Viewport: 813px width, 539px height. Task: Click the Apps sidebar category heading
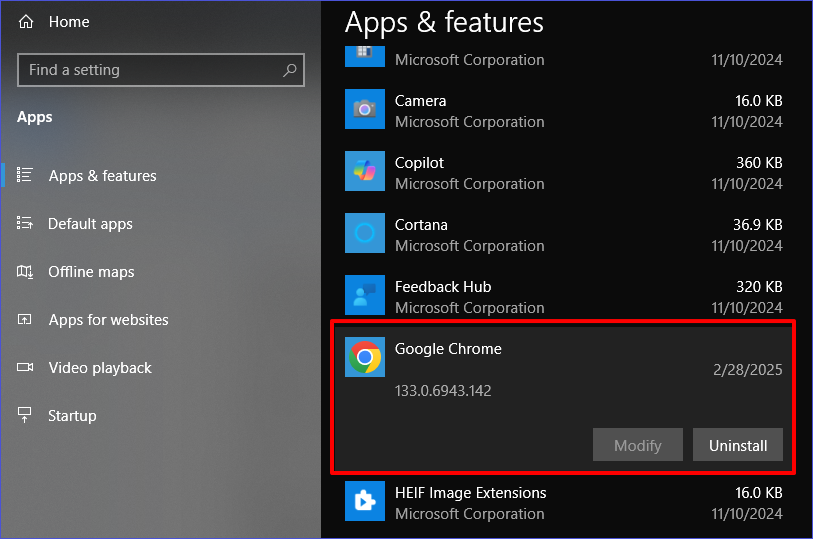pyautogui.click(x=35, y=117)
